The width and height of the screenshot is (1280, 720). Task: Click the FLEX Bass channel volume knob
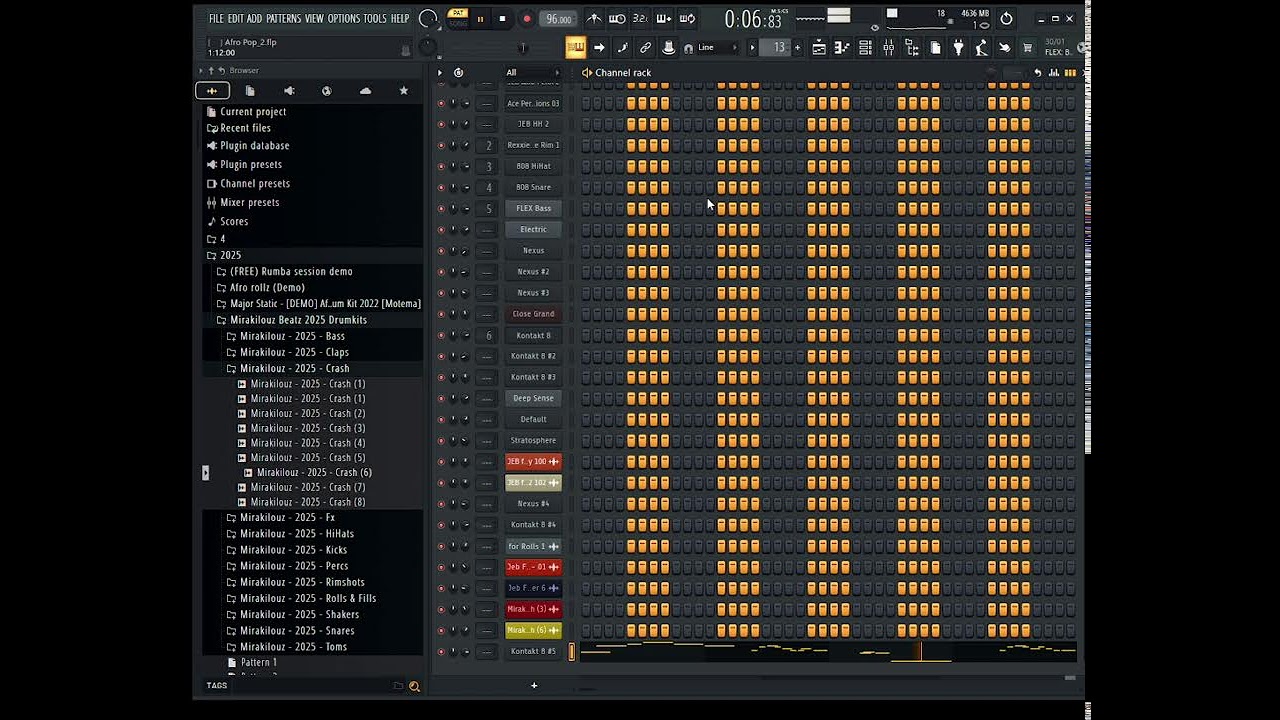point(465,208)
